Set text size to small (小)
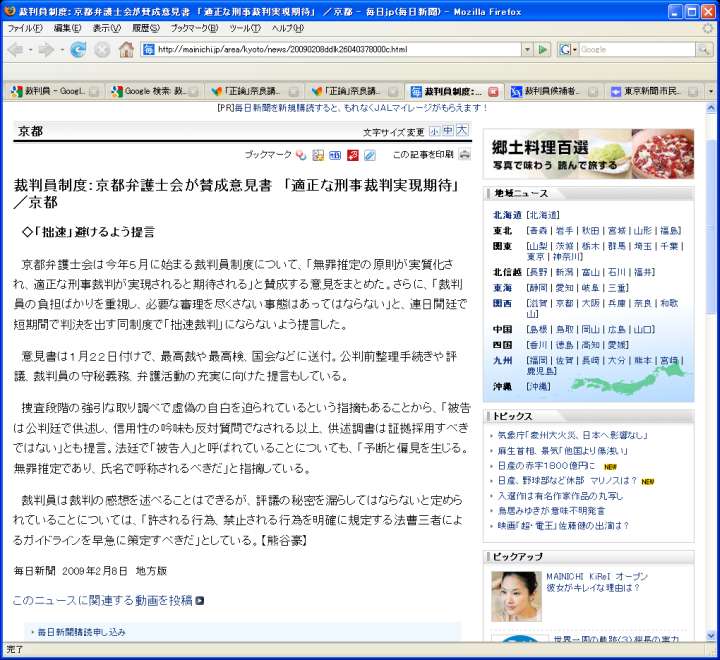The width and height of the screenshot is (720, 660). click(x=434, y=131)
